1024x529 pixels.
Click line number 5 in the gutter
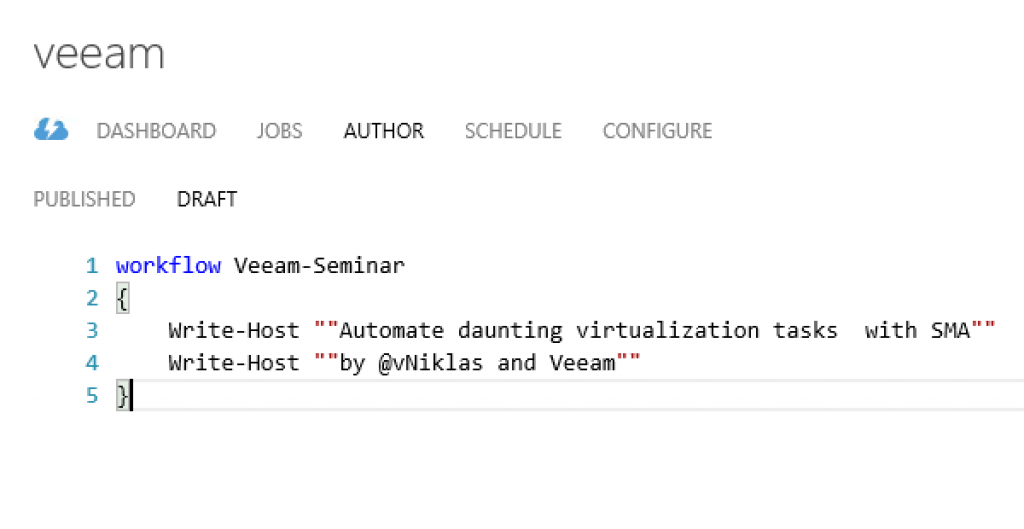click(x=92, y=395)
